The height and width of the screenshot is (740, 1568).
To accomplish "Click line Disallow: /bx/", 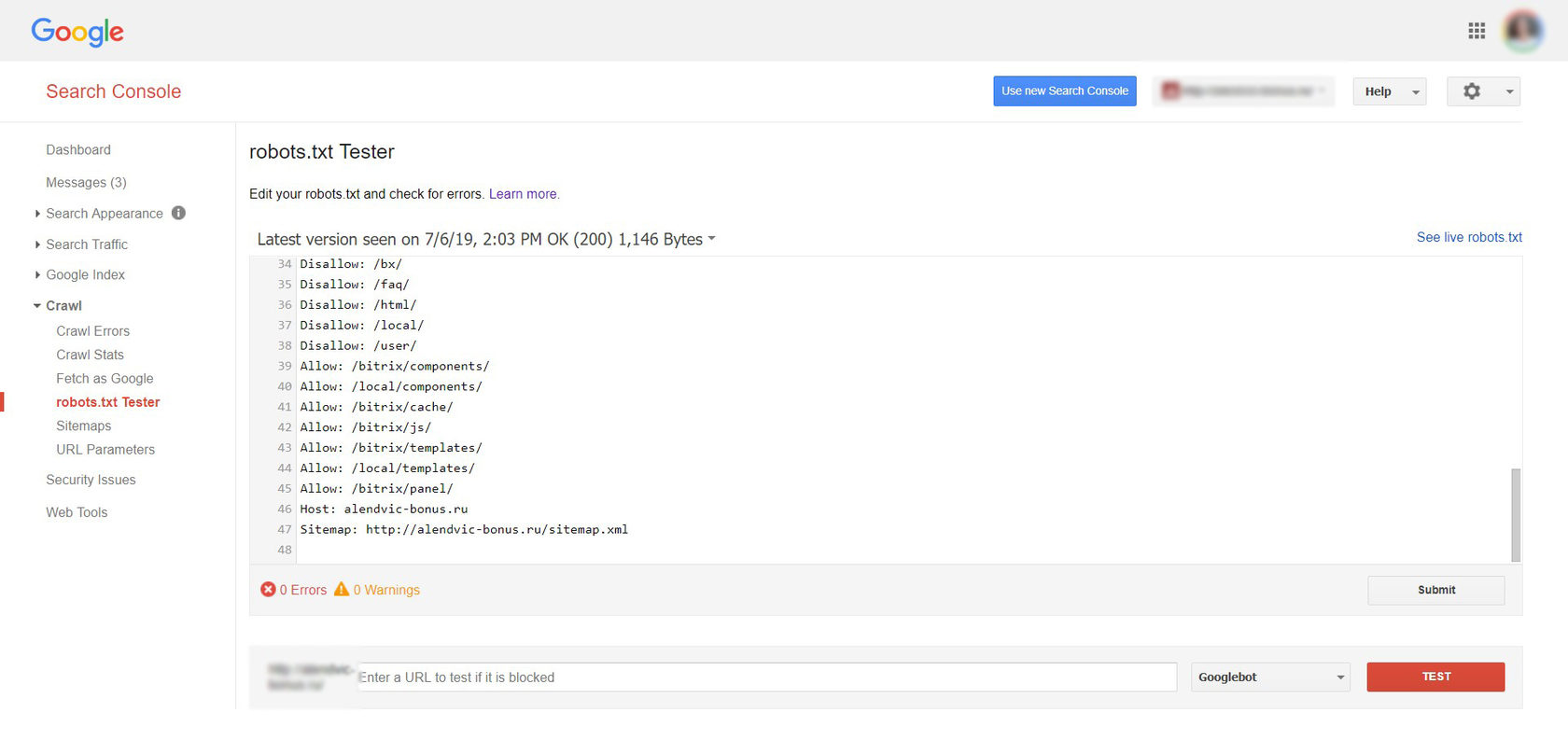I will (x=351, y=264).
